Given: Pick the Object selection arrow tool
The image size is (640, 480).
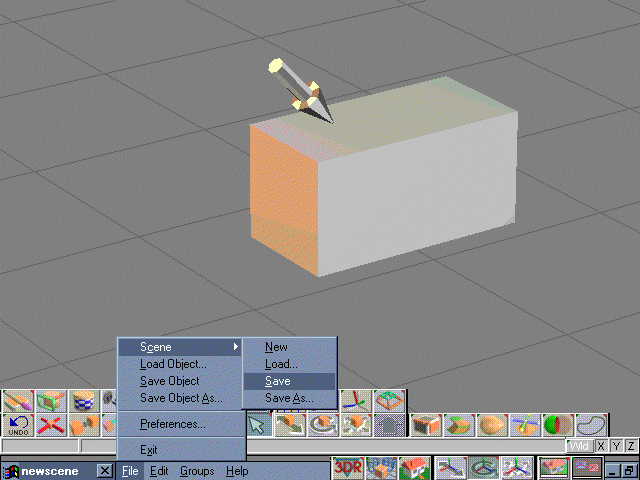Looking at the screenshot, I should click(258, 425).
